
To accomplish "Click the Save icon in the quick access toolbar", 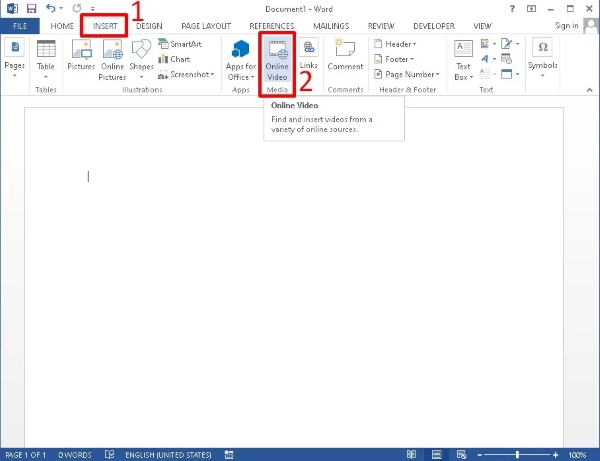I will 31,8.
